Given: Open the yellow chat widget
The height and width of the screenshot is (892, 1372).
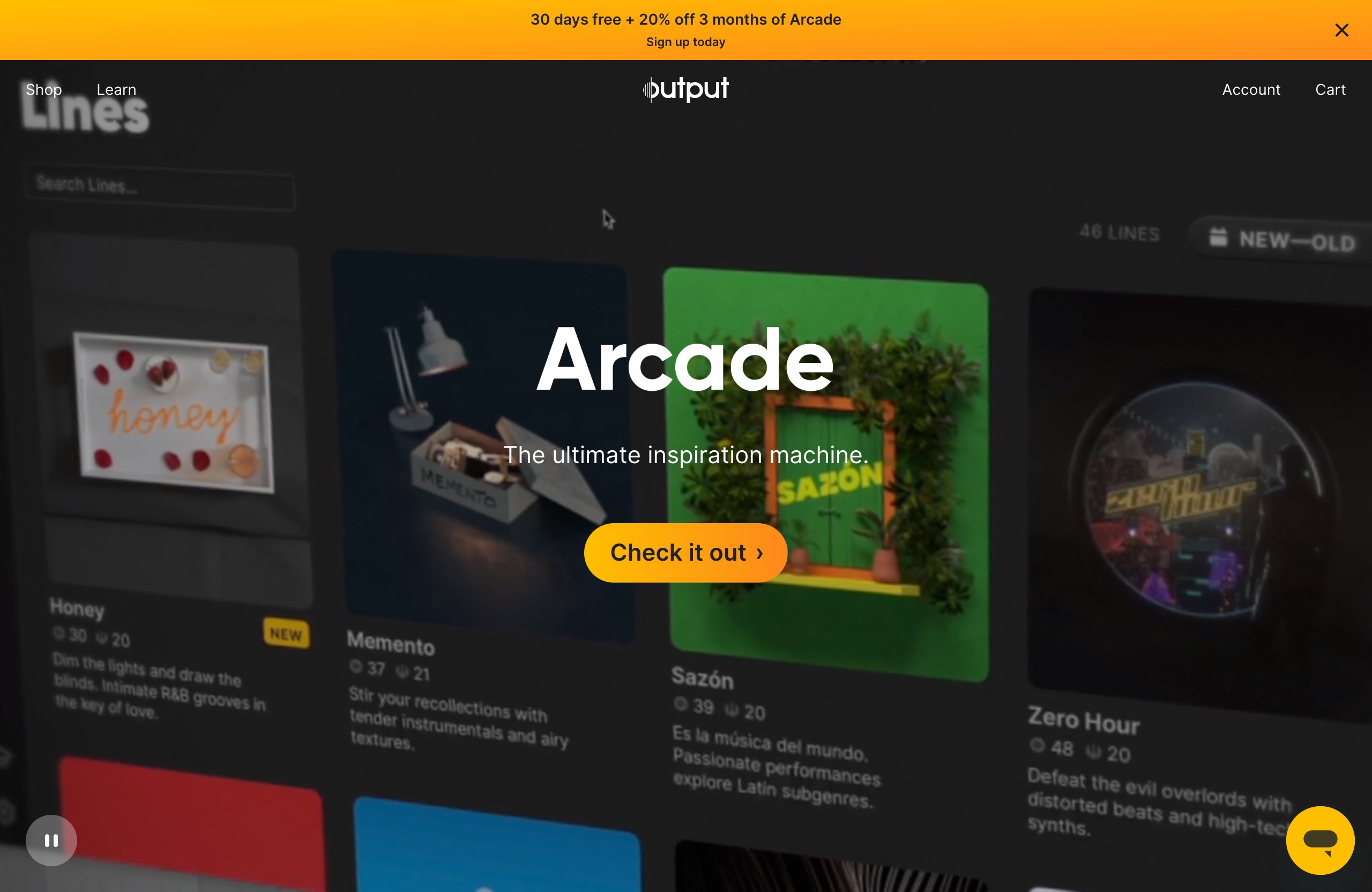Looking at the screenshot, I should point(1320,840).
